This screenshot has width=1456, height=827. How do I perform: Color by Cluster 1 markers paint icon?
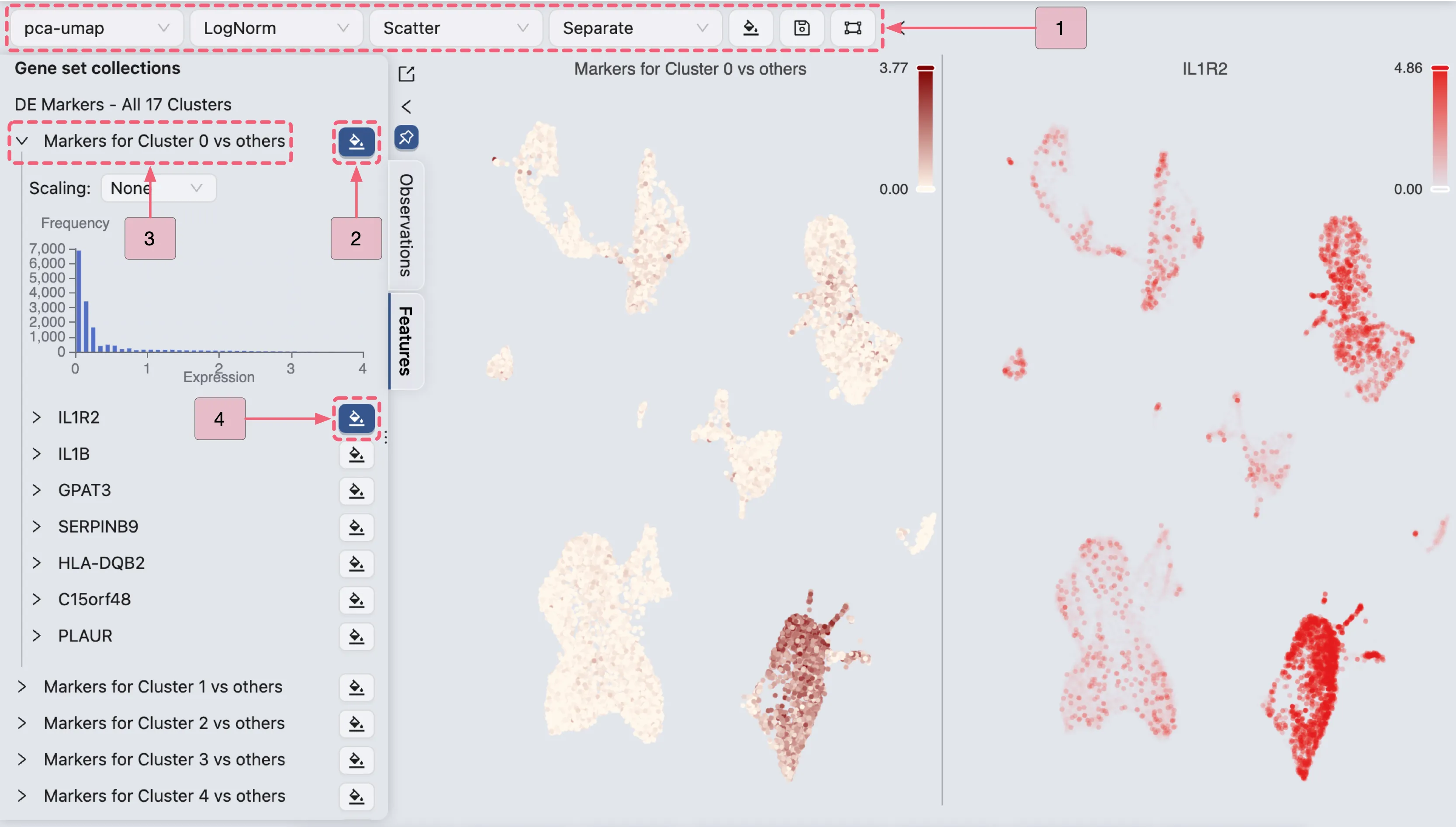[356, 687]
